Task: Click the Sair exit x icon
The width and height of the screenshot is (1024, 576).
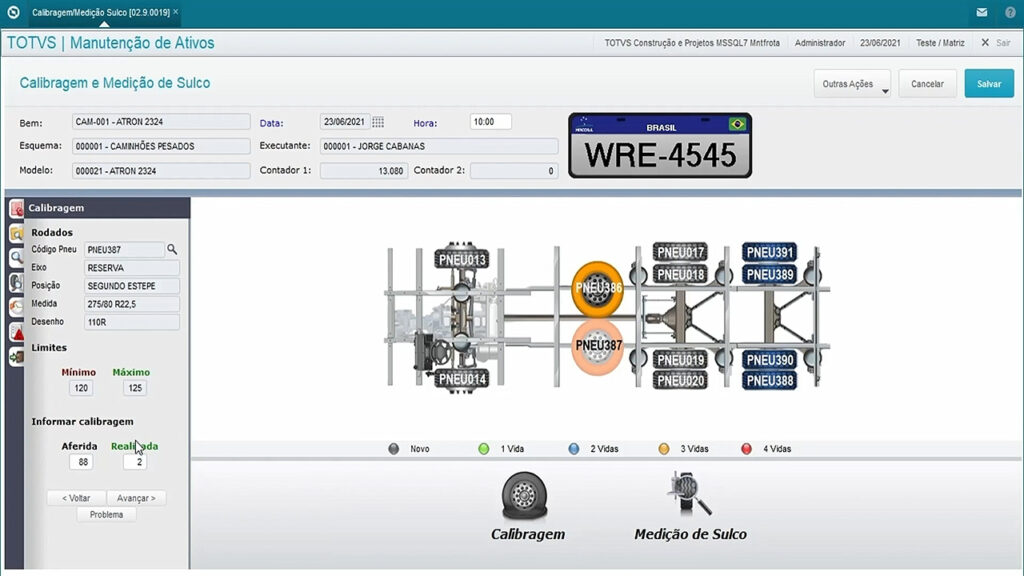Action: (985, 42)
